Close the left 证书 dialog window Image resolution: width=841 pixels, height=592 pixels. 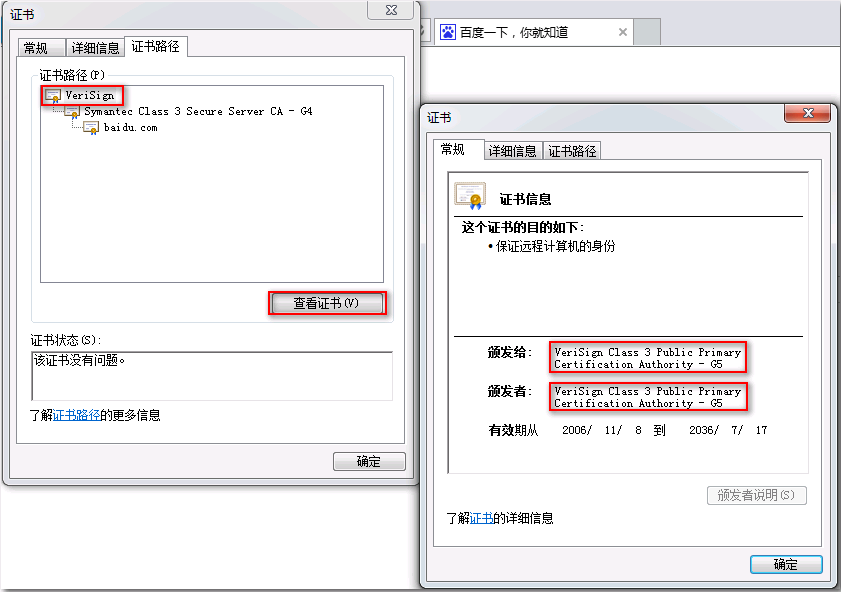click(391, 10)
